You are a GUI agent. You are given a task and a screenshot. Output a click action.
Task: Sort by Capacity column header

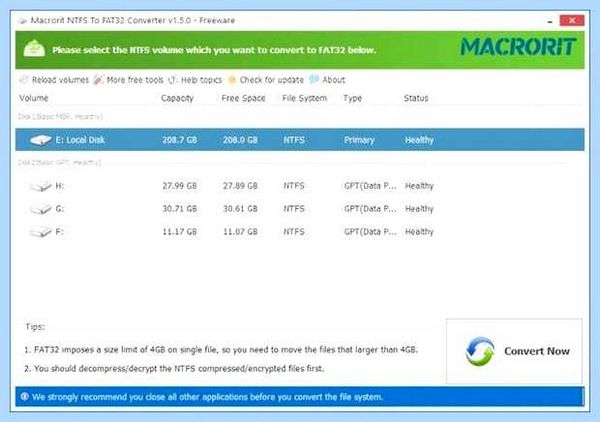click(177, 98)
